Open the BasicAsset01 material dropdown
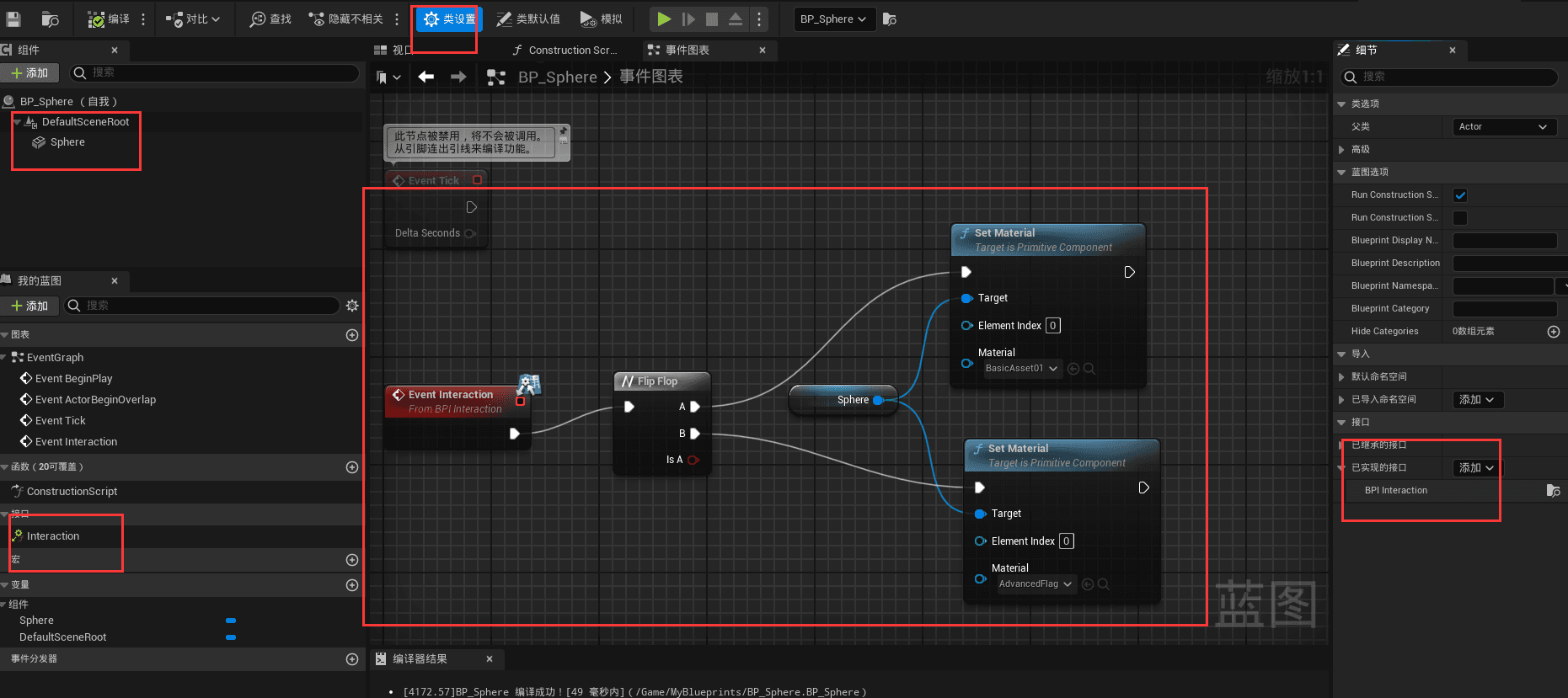Image resolution: width=1568 pixels, height=698 pixels. pyautogui.click(x=1021, y=369)
